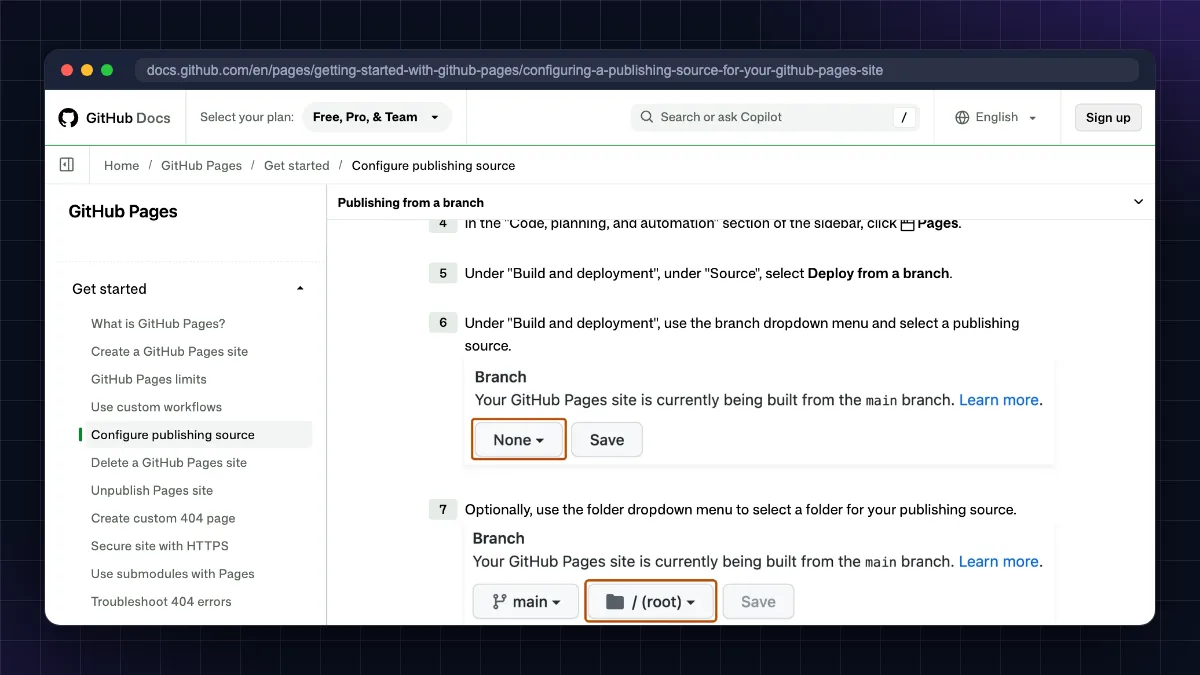
Task: Click the Pages icon in step 4
Action: (x=908, y=224)
